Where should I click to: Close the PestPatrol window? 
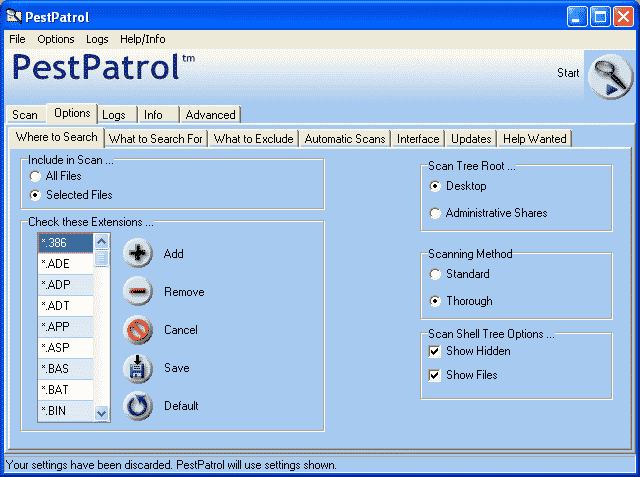point(623,17)
